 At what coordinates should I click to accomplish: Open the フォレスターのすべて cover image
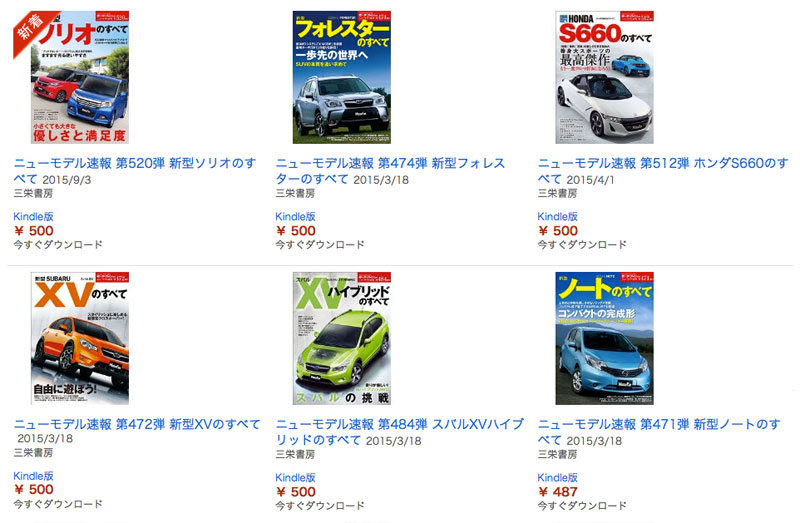click(342, 78)
